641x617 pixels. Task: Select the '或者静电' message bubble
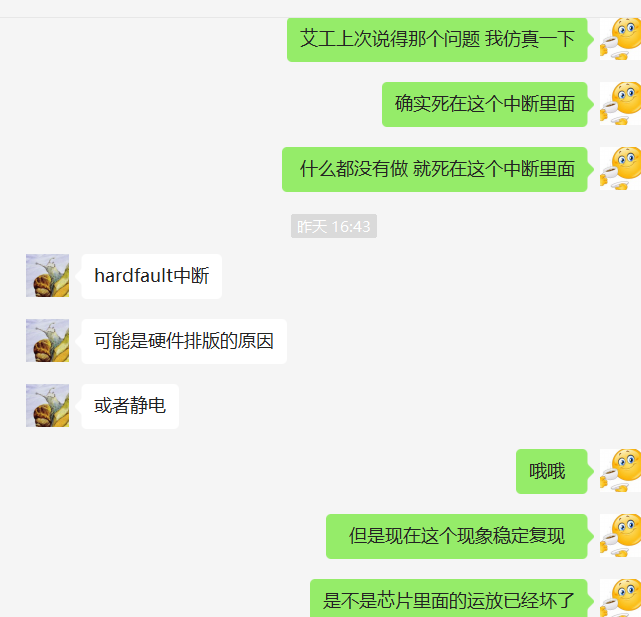[x=130, y=406]
